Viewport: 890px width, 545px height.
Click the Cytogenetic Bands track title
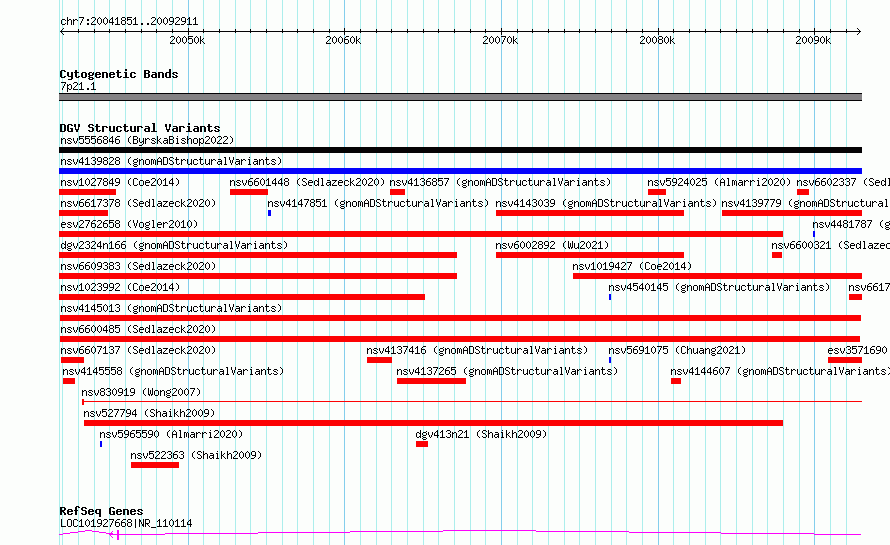119,74
